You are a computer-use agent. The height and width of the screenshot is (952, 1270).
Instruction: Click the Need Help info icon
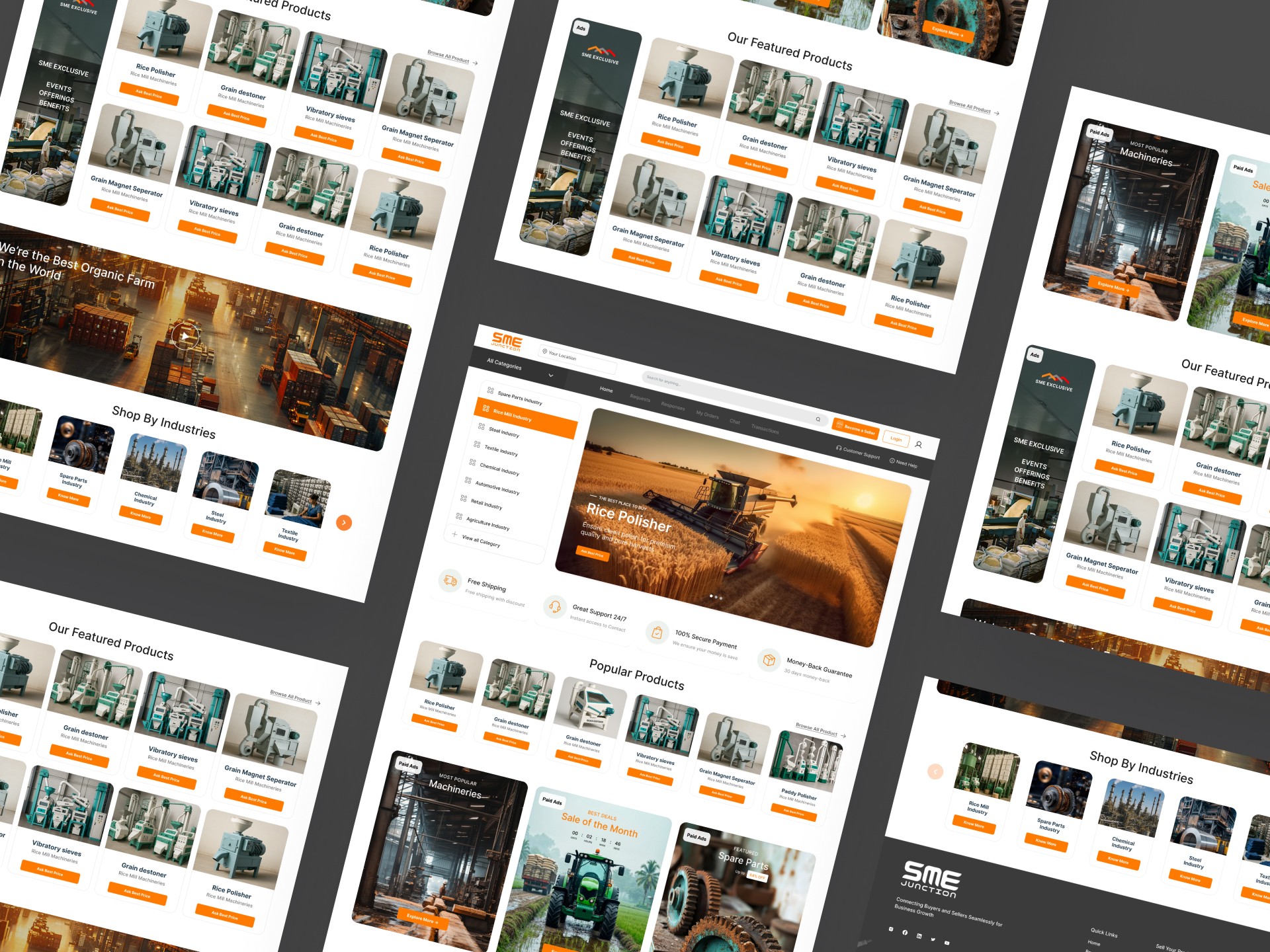click(892, 461)
